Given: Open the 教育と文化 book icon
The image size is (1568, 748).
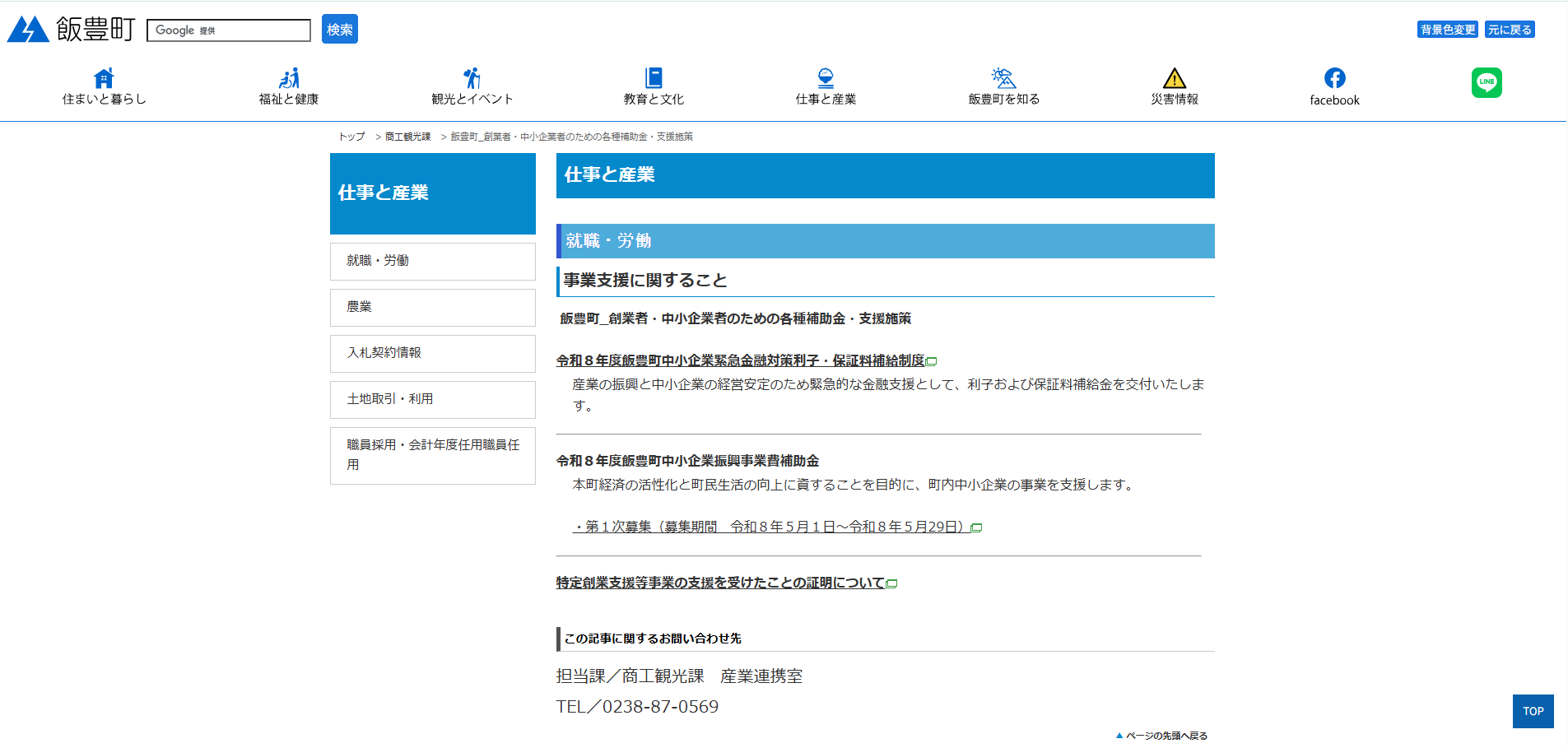Looking at the screenshot, I should 654,78.
